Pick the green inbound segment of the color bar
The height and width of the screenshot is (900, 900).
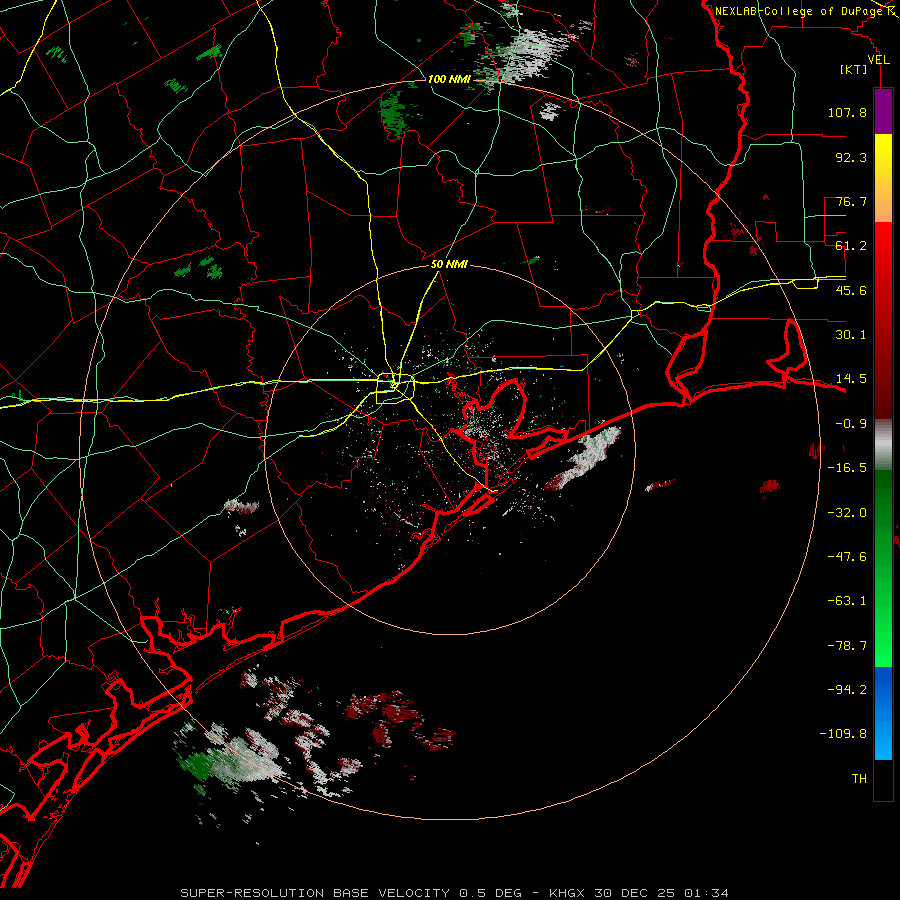point(883,568)
